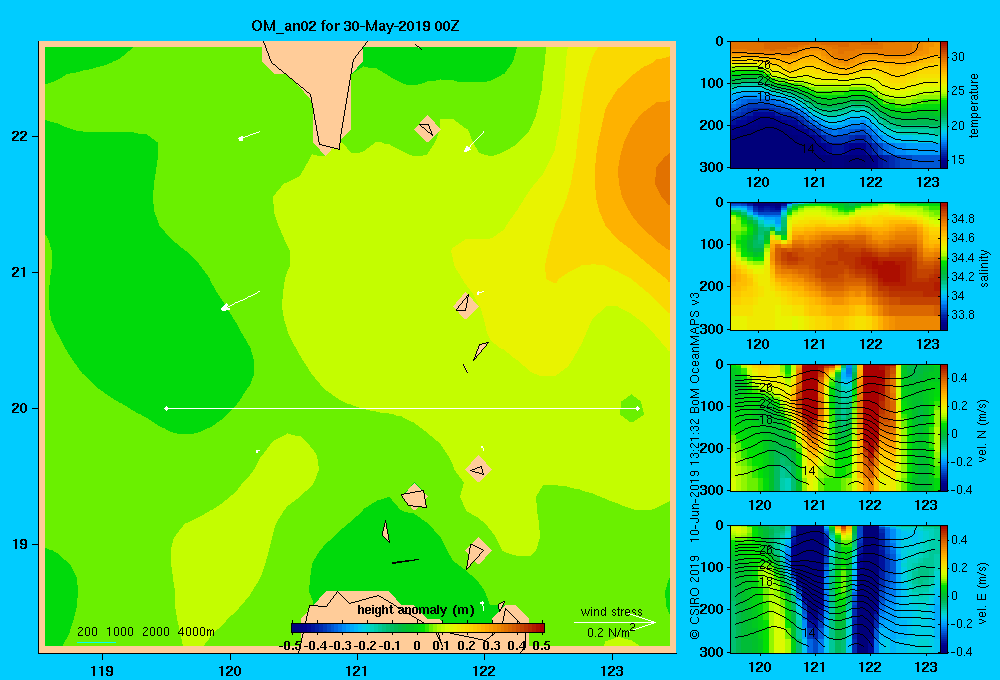The height and width of the screenshot is (680, 1000).
Task: Click longitude label 123 under main map
Action: [612, 671]
